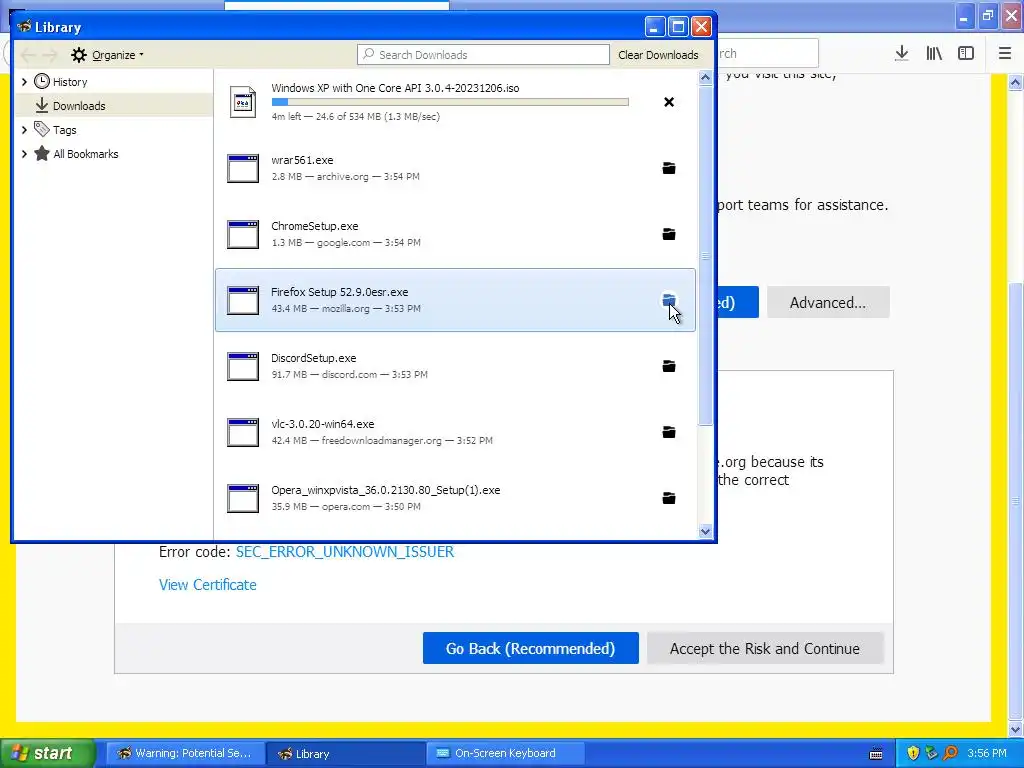1024x768 pixels.
Task: Click the Firefox Setup file icon
Action: click(x=243, y=300)
